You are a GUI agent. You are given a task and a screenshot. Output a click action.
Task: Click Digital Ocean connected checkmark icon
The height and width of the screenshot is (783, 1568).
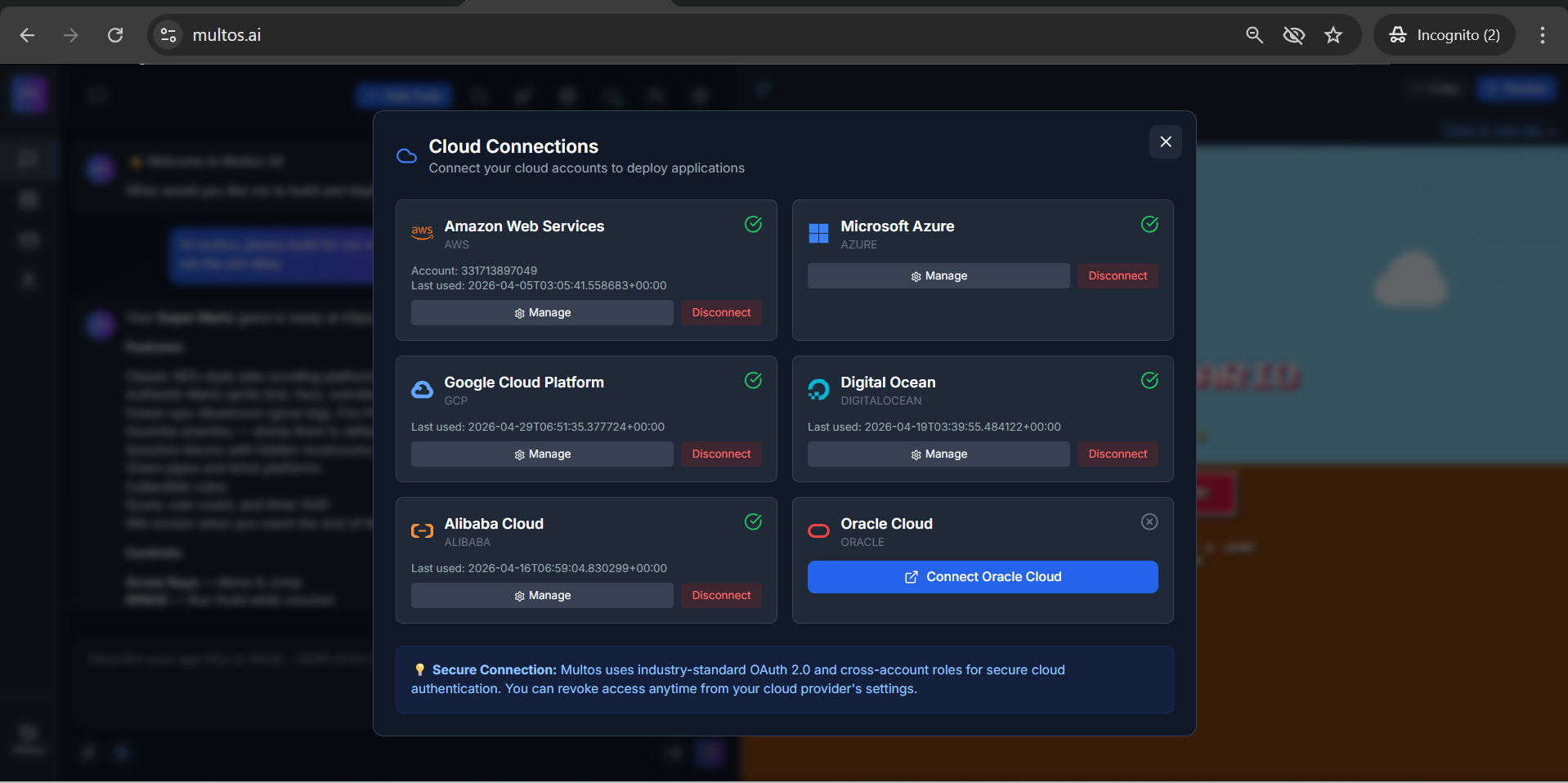coord(1149,380)
